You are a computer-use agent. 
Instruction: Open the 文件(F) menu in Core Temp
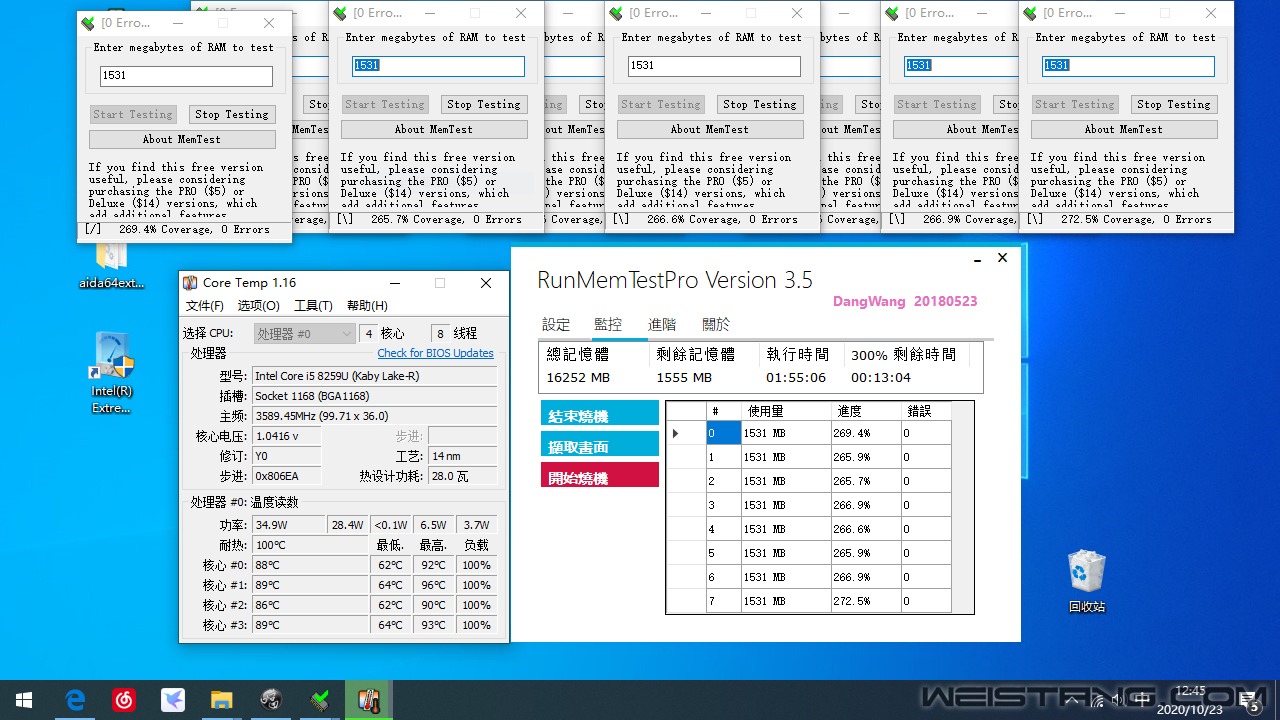pyautogui.click(x=205, y=306)
